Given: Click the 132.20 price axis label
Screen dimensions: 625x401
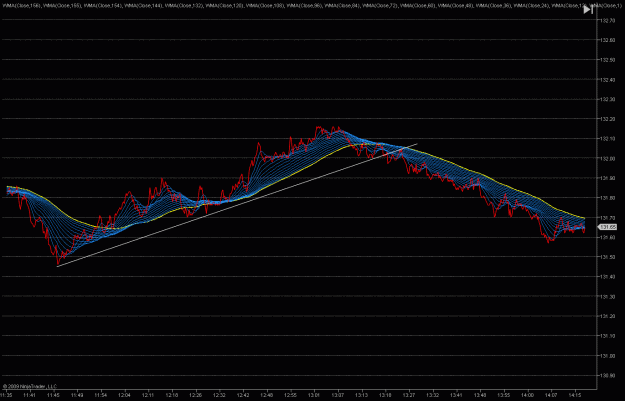Looking at the screenshot, I should point(607,119).
